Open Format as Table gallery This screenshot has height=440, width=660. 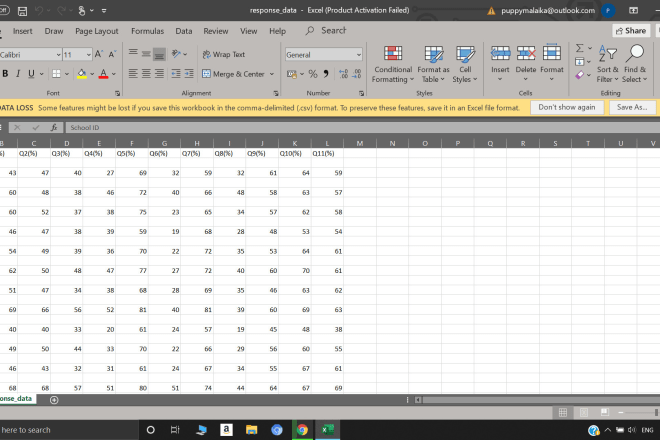coord(434,64)
